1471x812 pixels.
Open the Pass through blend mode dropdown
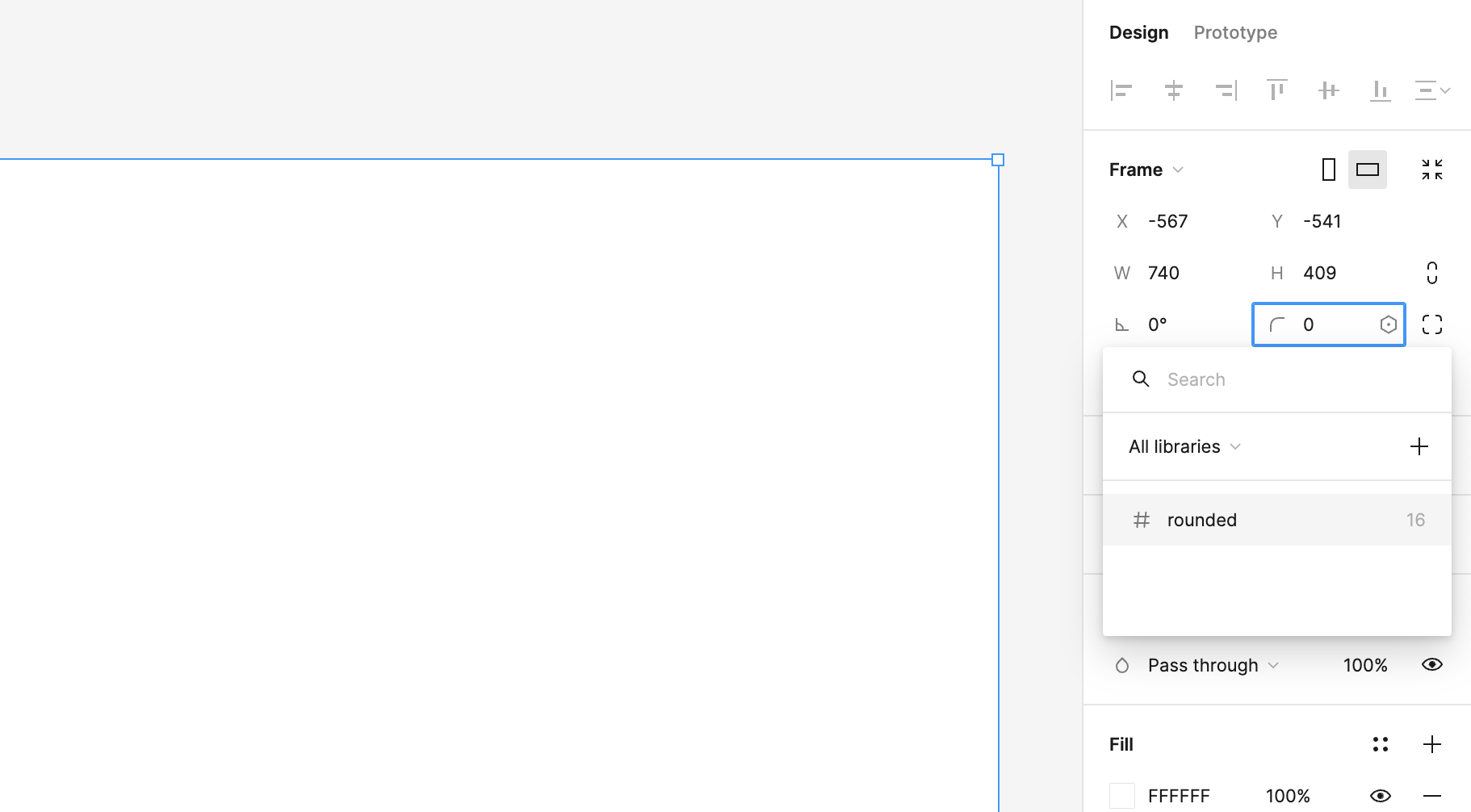(x=1202, y=664)
